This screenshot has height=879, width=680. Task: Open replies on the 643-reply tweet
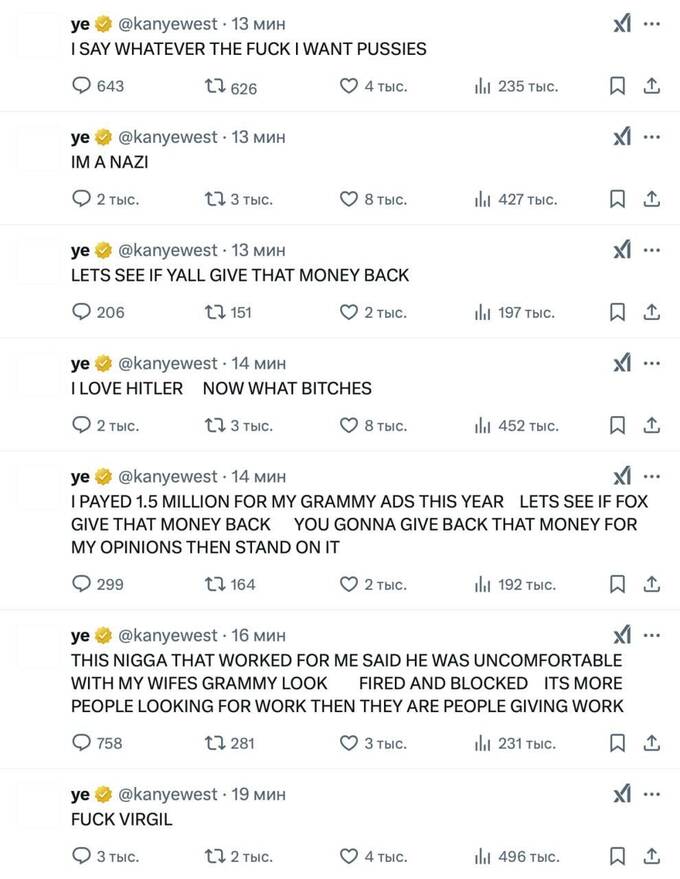98,86
